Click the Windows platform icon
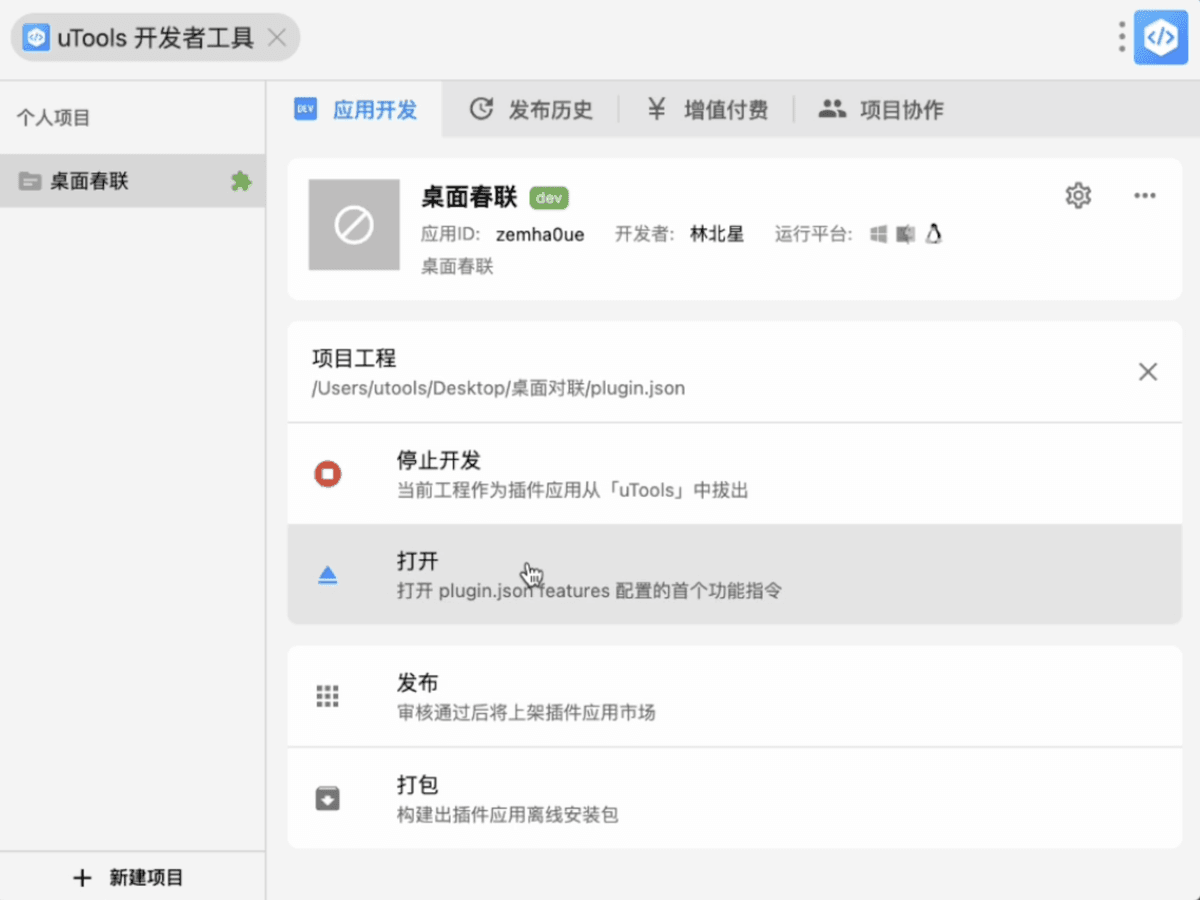The width and height of the screenshot is (1200, 900). pos(879,234)
